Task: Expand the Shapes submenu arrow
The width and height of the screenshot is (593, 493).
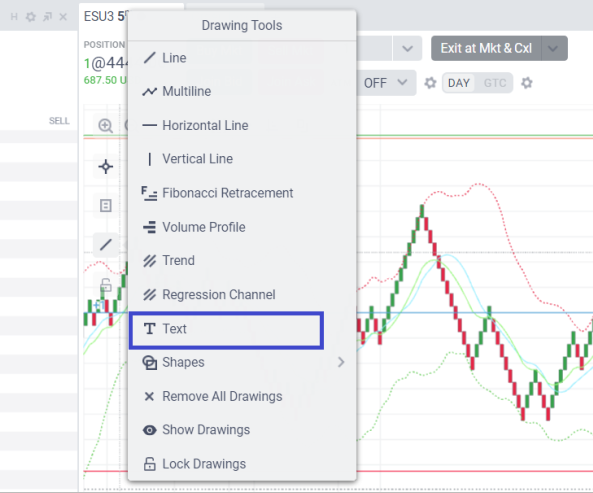Action: 341,362
